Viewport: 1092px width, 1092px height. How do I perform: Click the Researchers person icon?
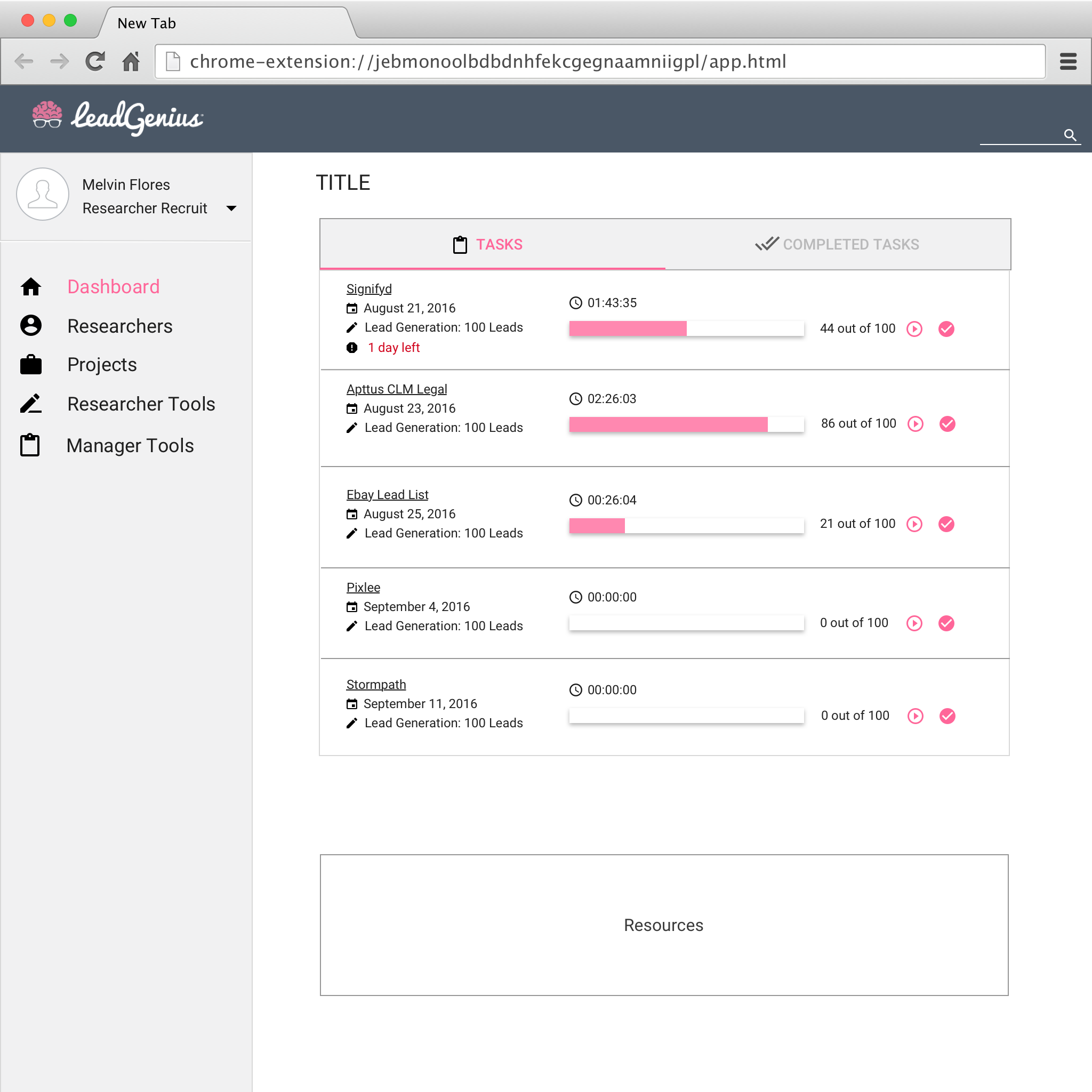click(x=30, y=326)
